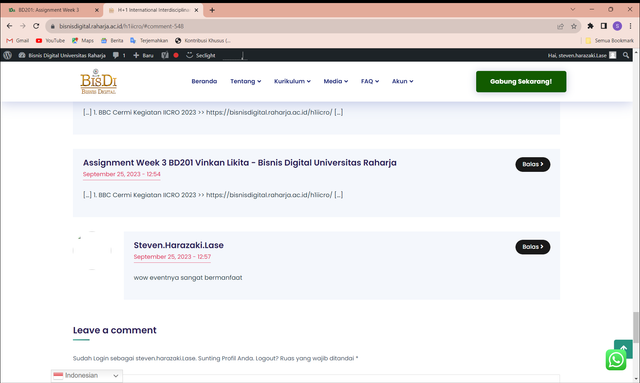
Task: Expand the Akun dropdown menu
Action: click(x=402, y=81)
